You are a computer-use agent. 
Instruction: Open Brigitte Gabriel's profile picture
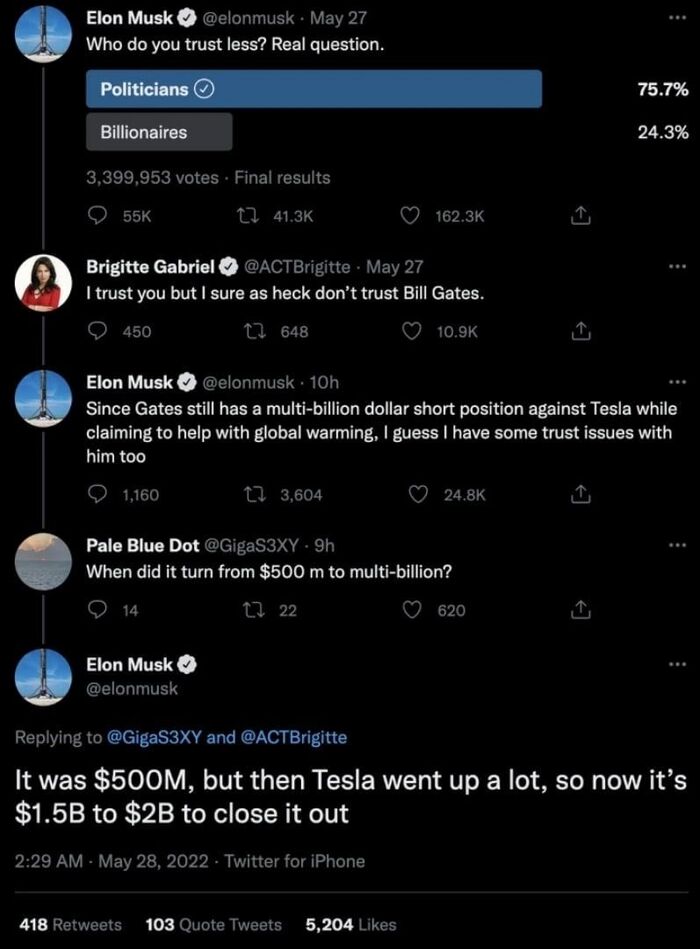pos(42,284)
